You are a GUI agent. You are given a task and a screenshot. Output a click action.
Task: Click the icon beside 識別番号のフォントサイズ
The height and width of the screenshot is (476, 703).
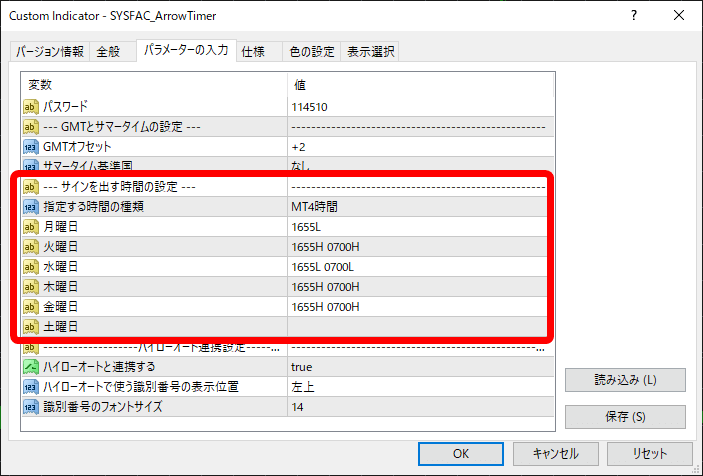[x=31, y=407]
